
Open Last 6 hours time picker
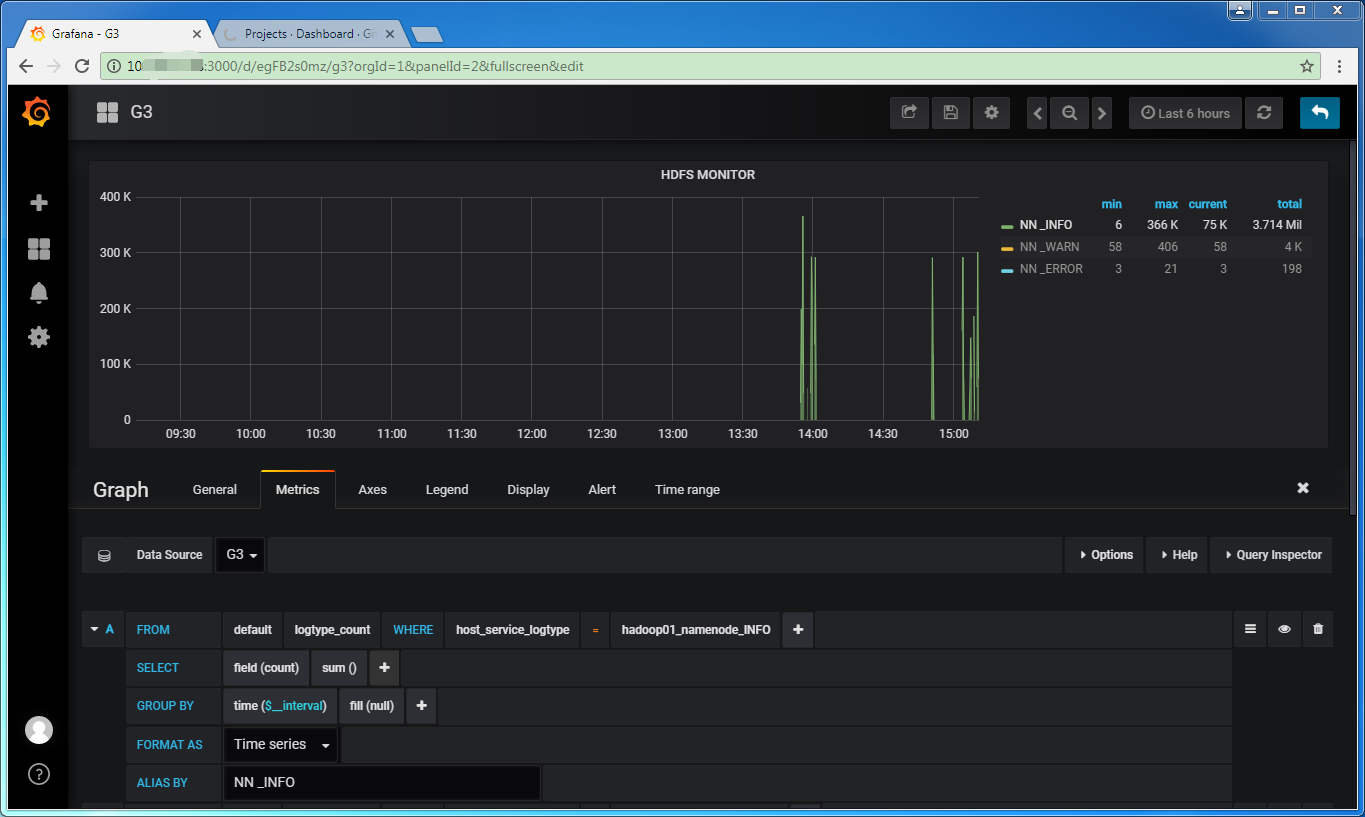pos(1186,113)
